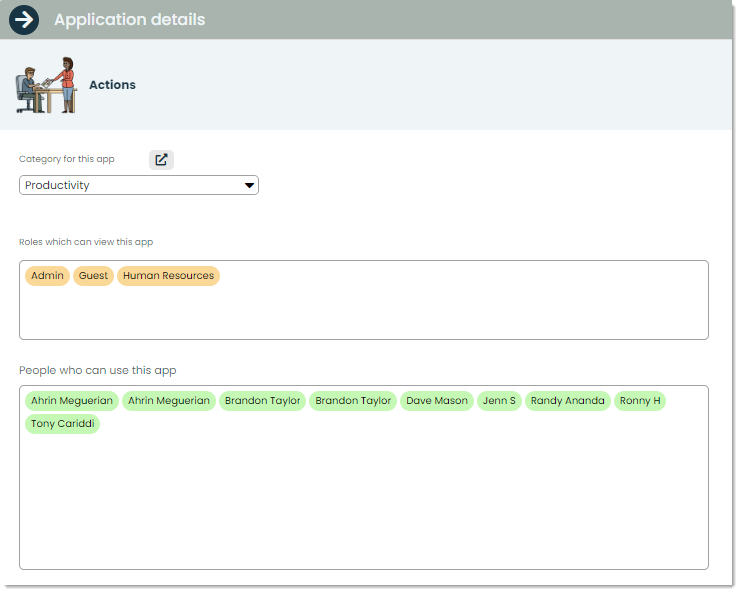Select the Tony Cariddi person tag
The image size is (740, 593).
(x=62, y=424)
